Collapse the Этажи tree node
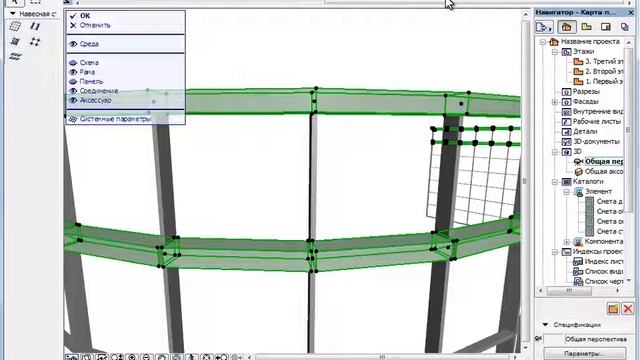This screenshot has width=640, height=360. click(x=555, y=52)
